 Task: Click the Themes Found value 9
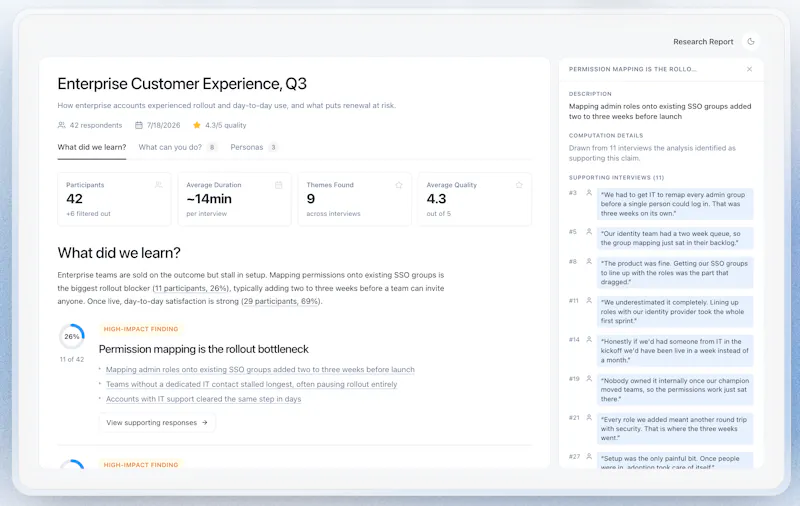311,199
